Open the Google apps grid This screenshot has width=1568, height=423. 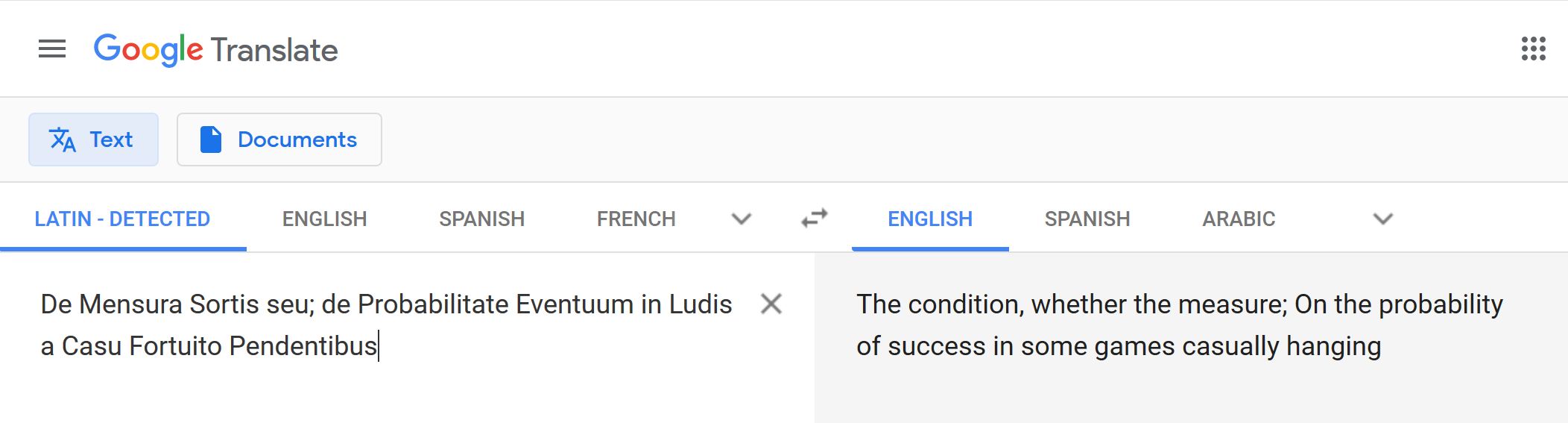[1533, 49]
